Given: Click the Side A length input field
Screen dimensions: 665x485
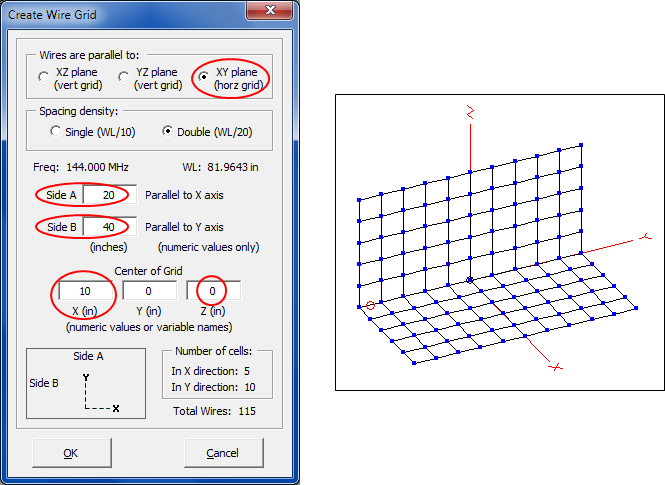Looking at the screenshot, I should (x=109, y=195).
